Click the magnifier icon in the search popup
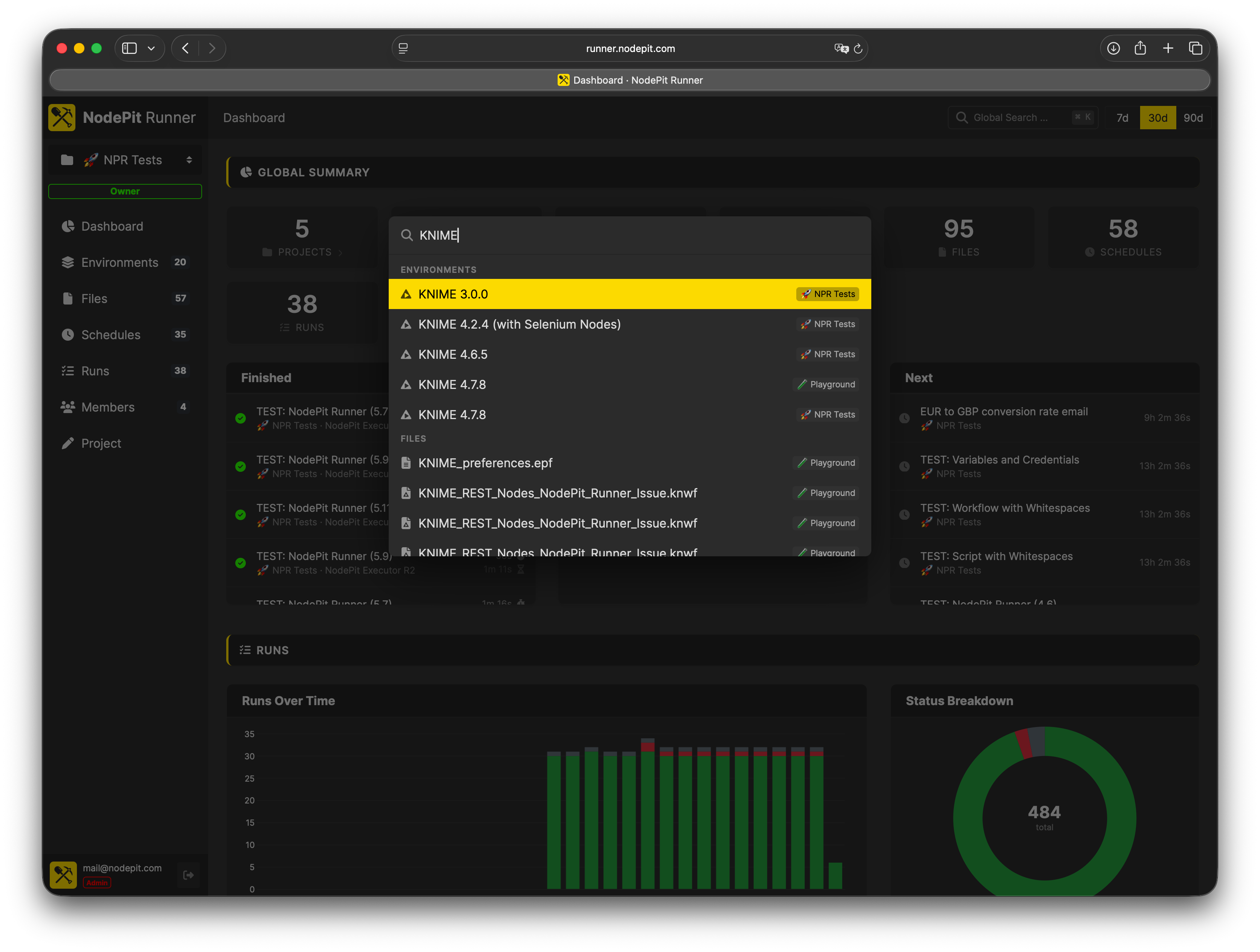1260x952 pixels. click(x=407, y=235)
